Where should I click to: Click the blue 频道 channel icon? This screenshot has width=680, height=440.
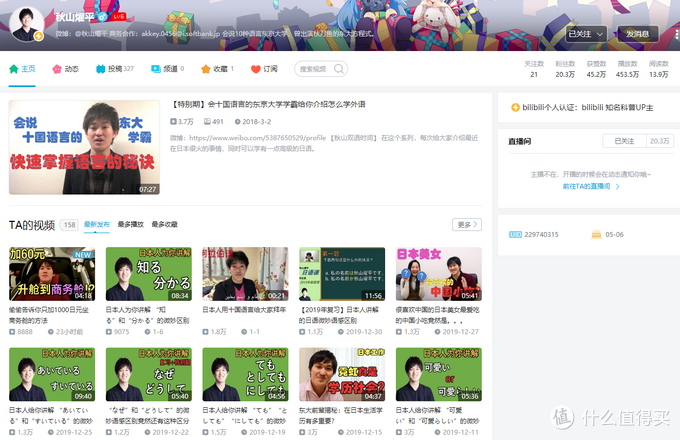click(156, 69)
